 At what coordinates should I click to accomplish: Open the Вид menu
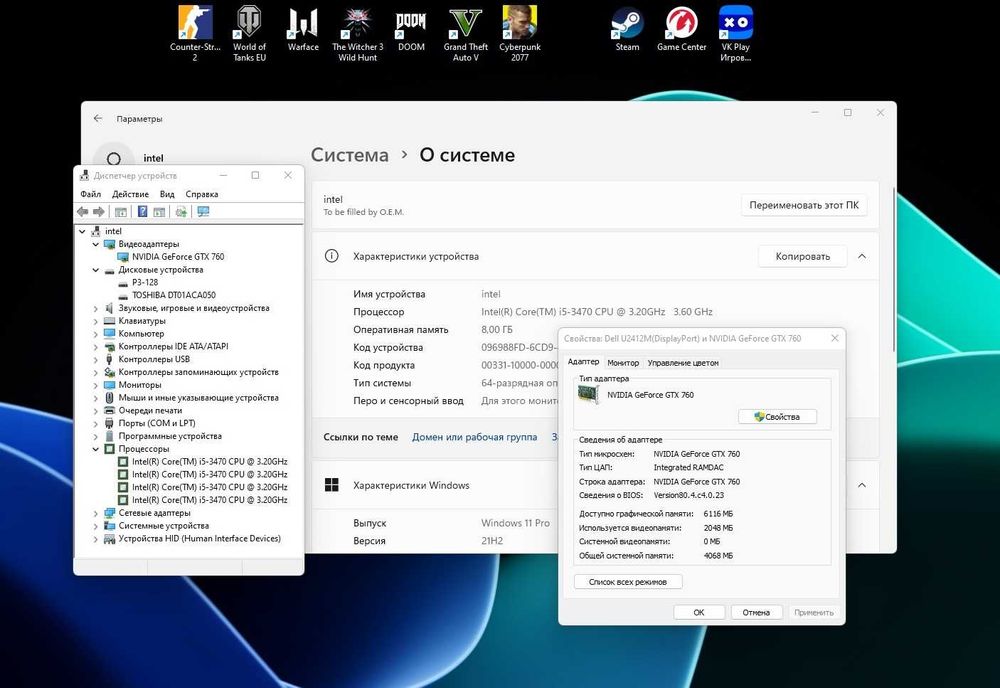pyautogui.click(x=167, y=194)
